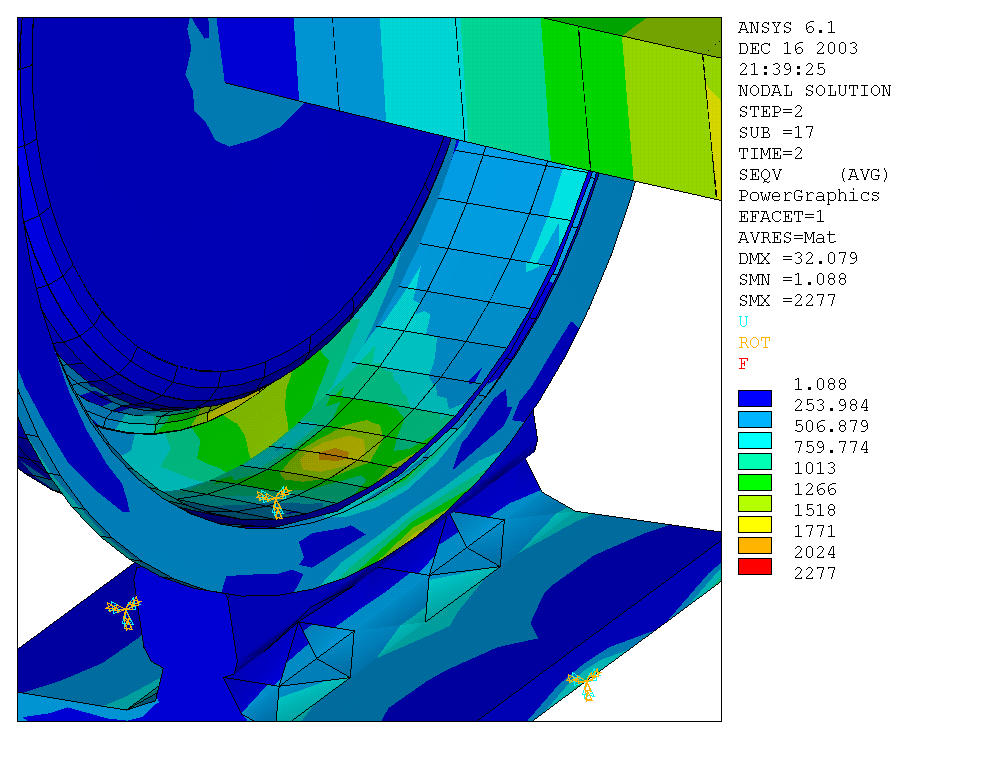Viewport: 985px width, 783px height.
Task: Click the constraint symbol inside the ring
Action: (275, 501)
